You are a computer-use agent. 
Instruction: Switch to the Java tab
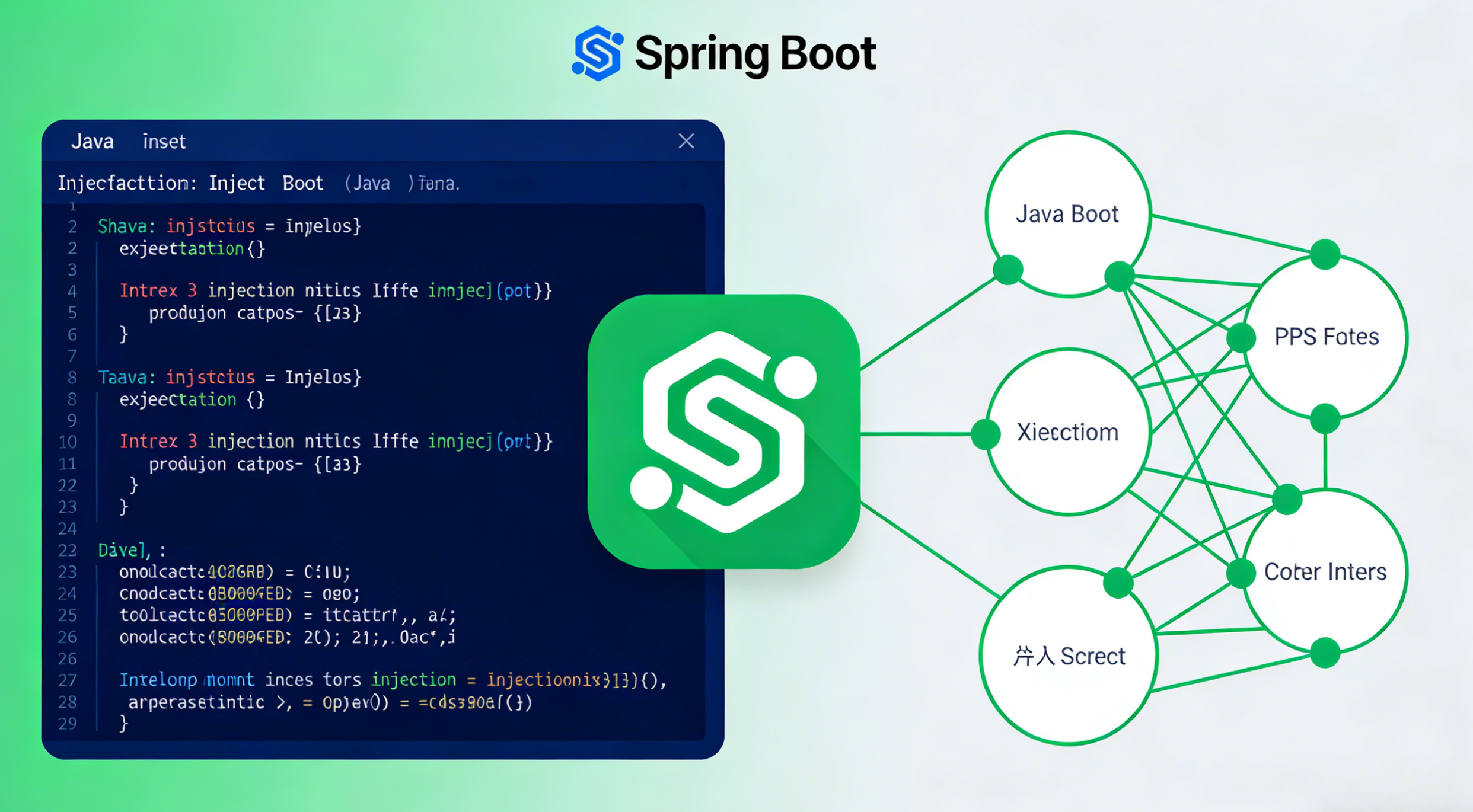click(93, 142)
